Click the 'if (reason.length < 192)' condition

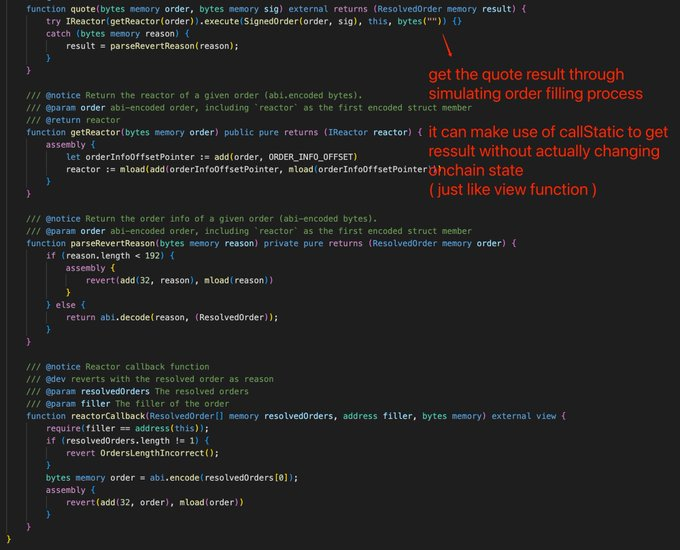pos(105,256)
